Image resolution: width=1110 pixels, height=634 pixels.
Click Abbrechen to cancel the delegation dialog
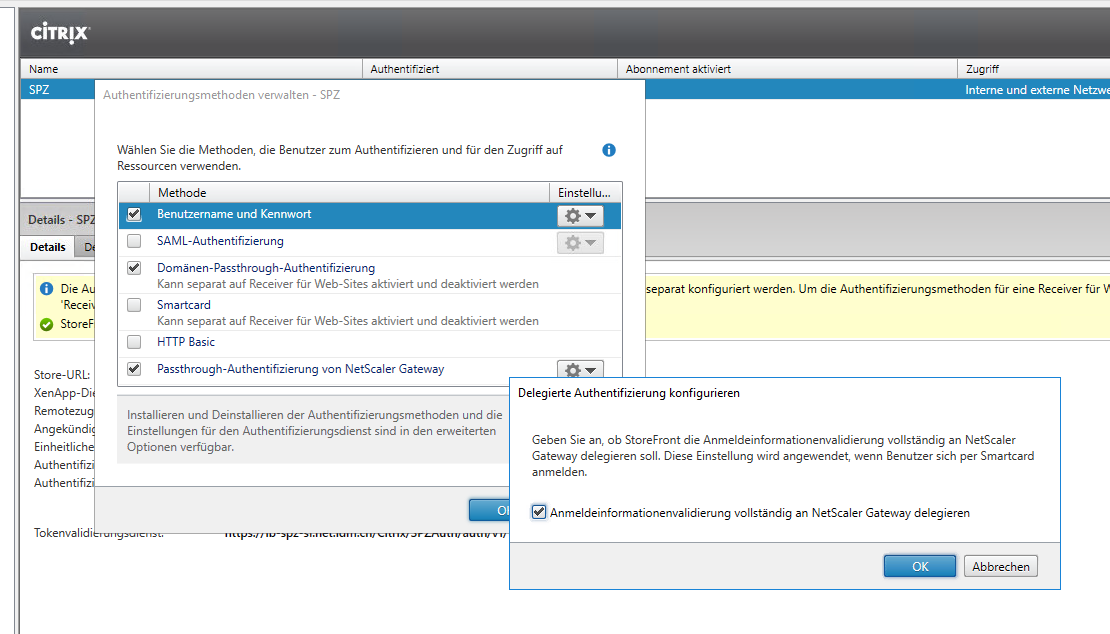coord(1000,565)
